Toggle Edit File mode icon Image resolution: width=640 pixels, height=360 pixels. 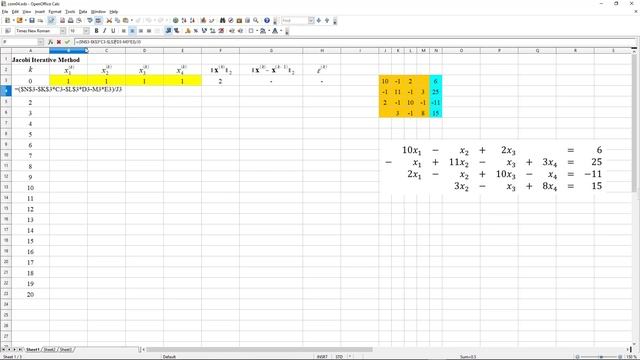tap(51, 20)
